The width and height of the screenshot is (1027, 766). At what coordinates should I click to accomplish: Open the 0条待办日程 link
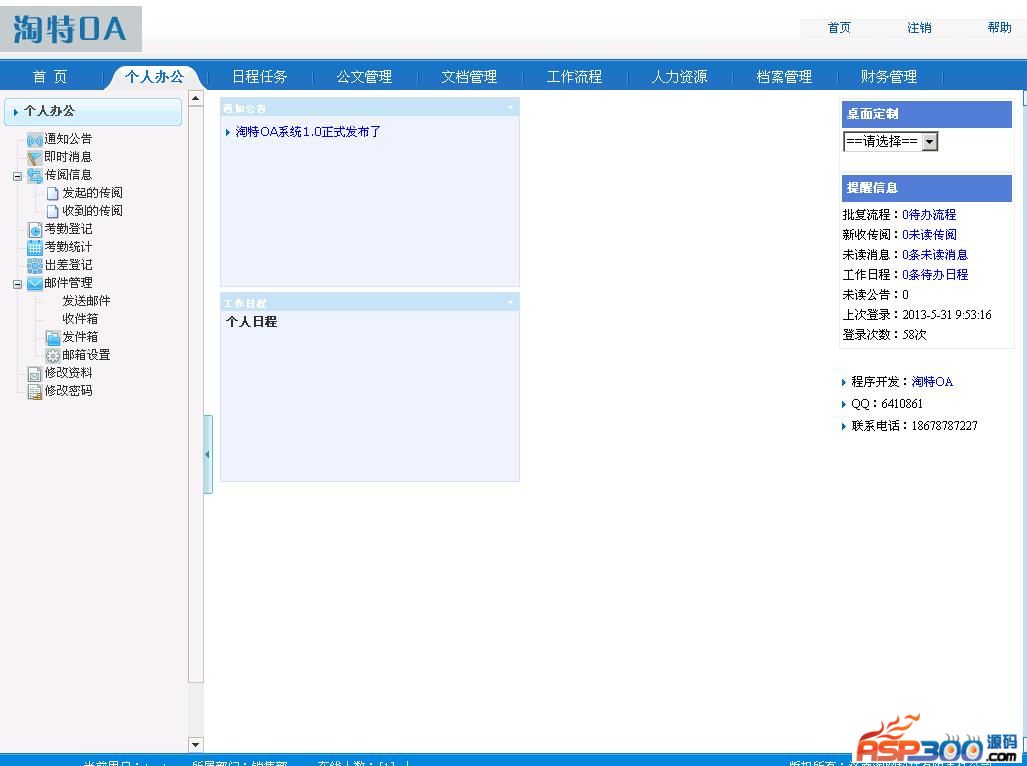click(935, 274)
